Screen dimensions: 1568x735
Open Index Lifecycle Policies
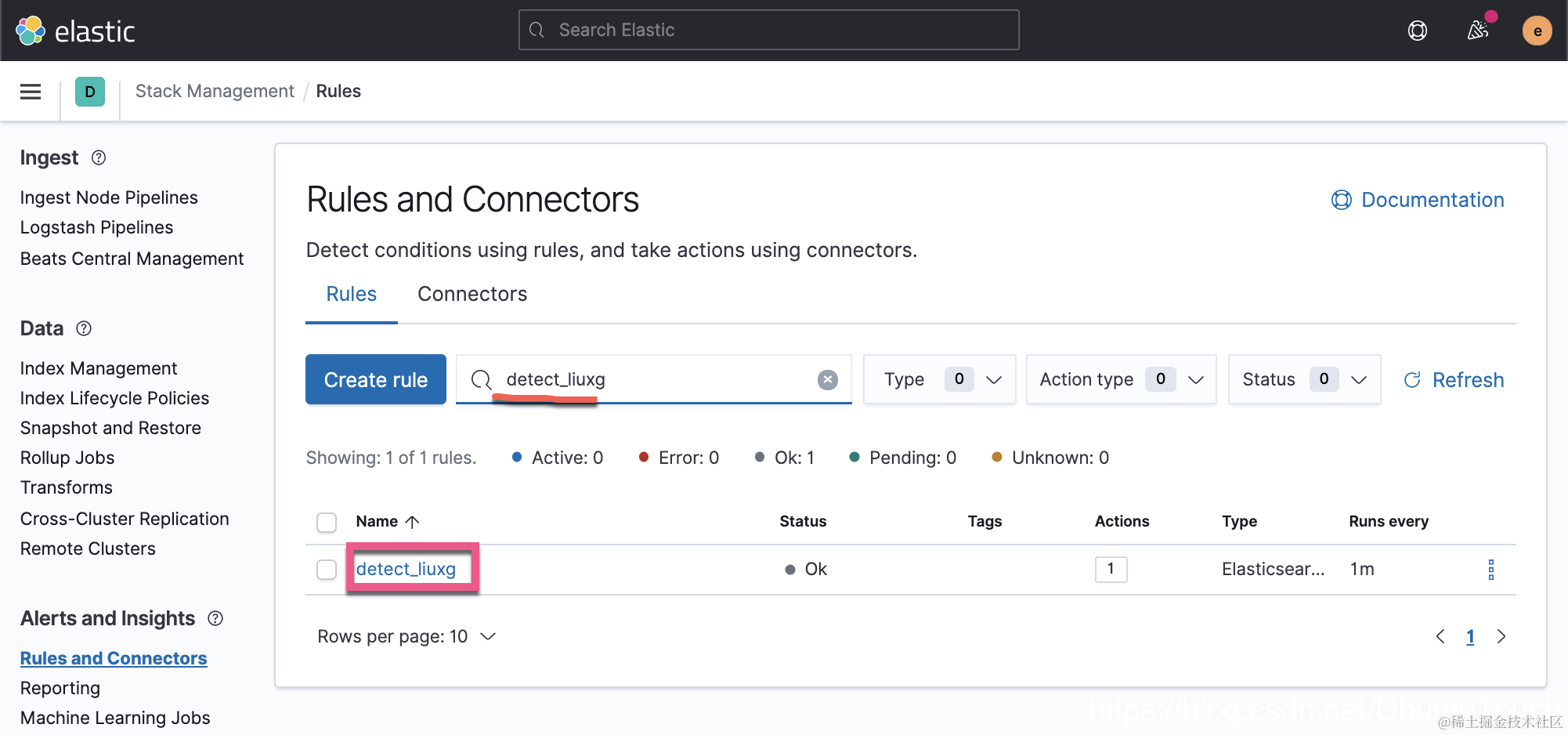coord(114,398)
